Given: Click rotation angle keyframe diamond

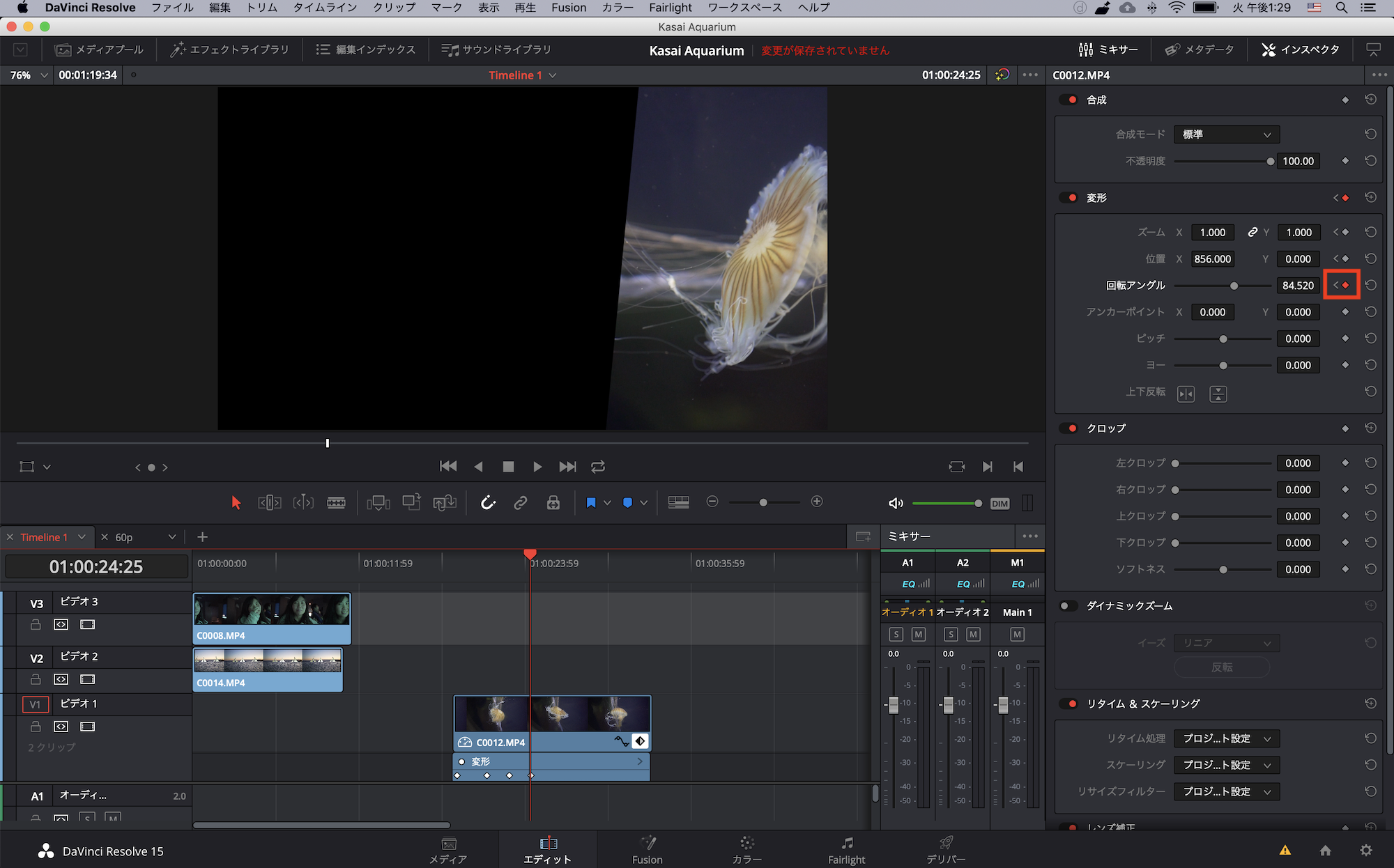Looking at the screenshot, I should pos(1345,285).
